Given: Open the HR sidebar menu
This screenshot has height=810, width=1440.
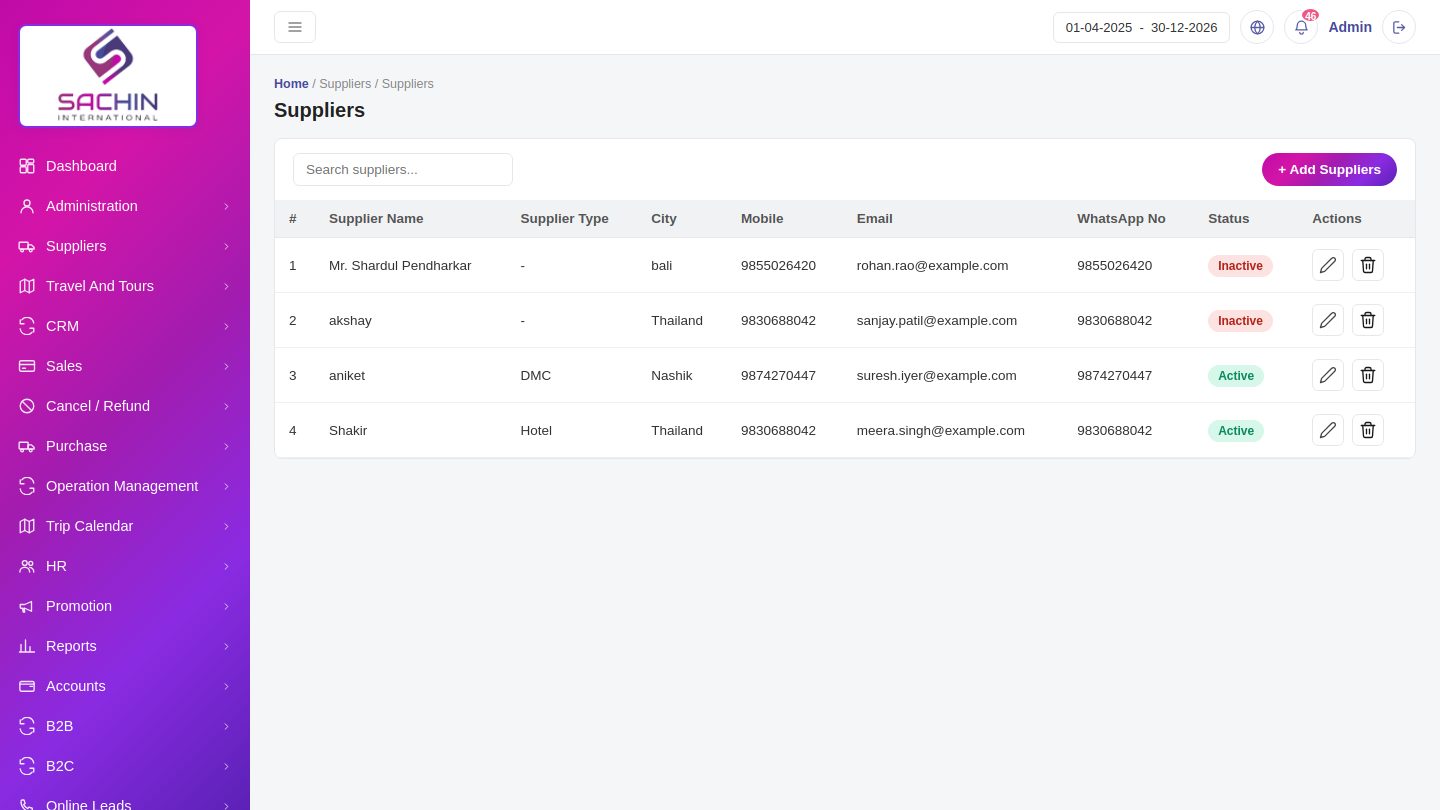Looking at the screenshot, I should [x=125, y=566].
